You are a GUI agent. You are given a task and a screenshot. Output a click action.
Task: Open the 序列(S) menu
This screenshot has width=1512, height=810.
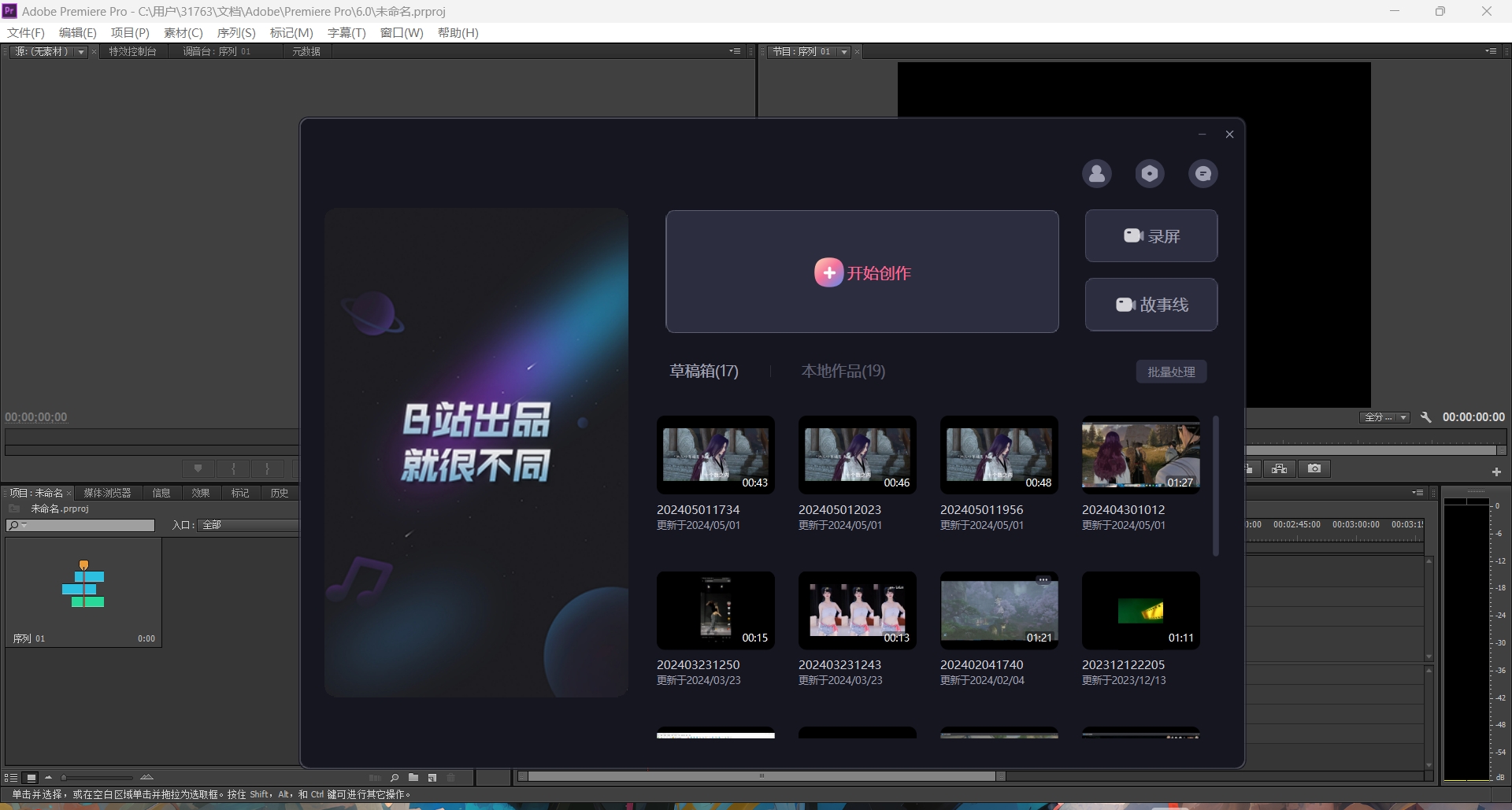click(235, 32)
